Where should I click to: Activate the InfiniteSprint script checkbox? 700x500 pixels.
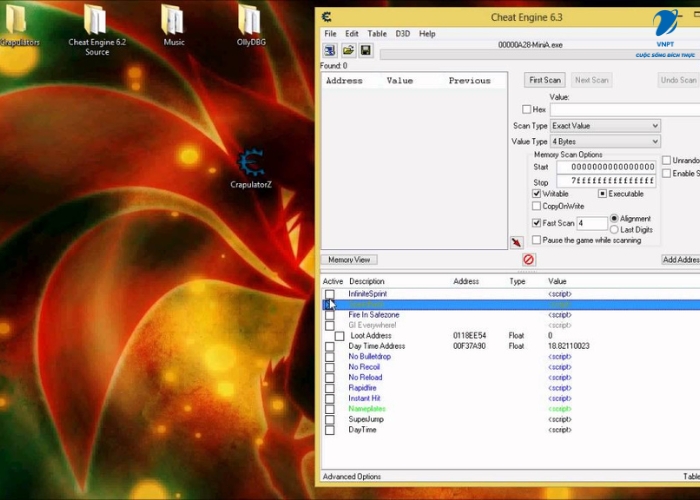[x=329, y=294]
